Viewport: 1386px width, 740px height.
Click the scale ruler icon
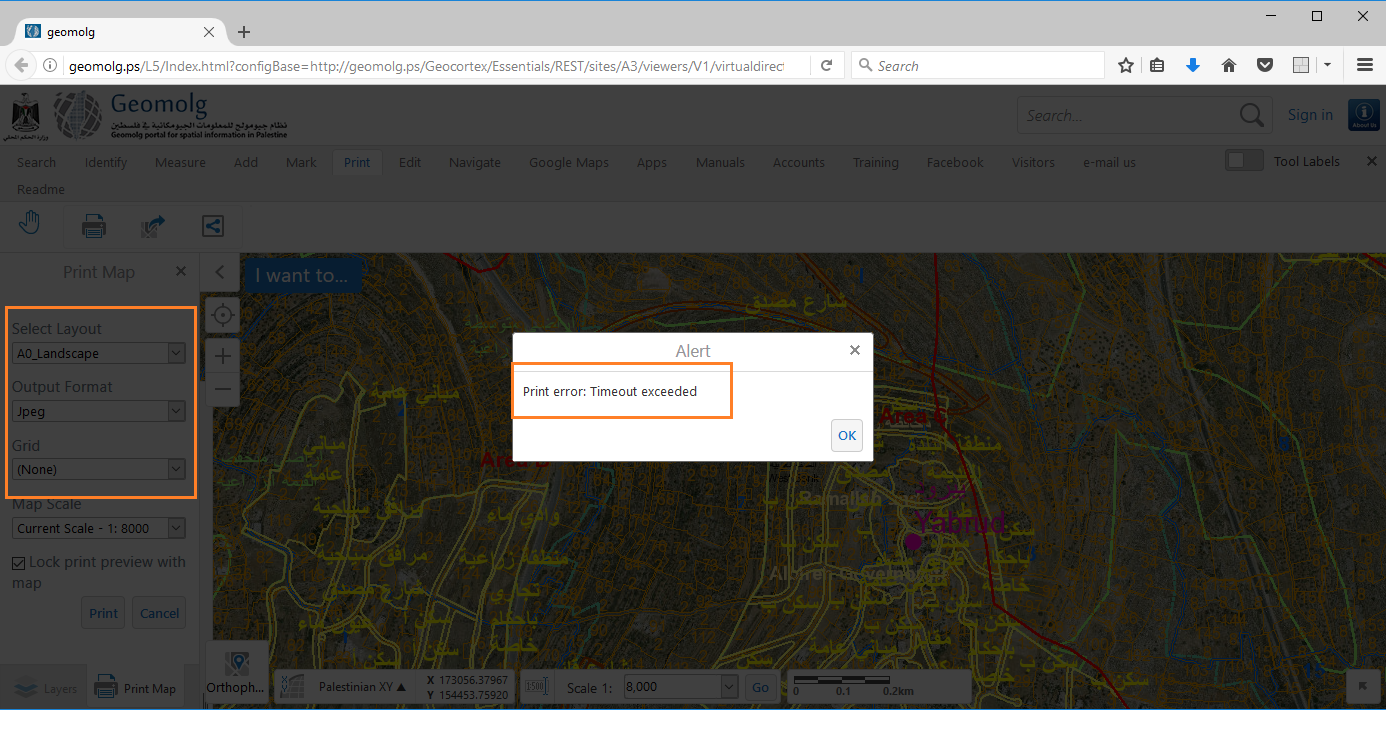point(537,687)
